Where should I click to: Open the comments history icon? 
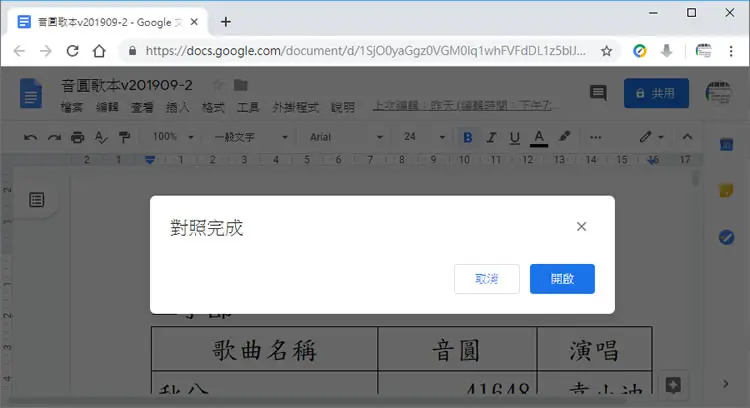click(x=598, y=93)
